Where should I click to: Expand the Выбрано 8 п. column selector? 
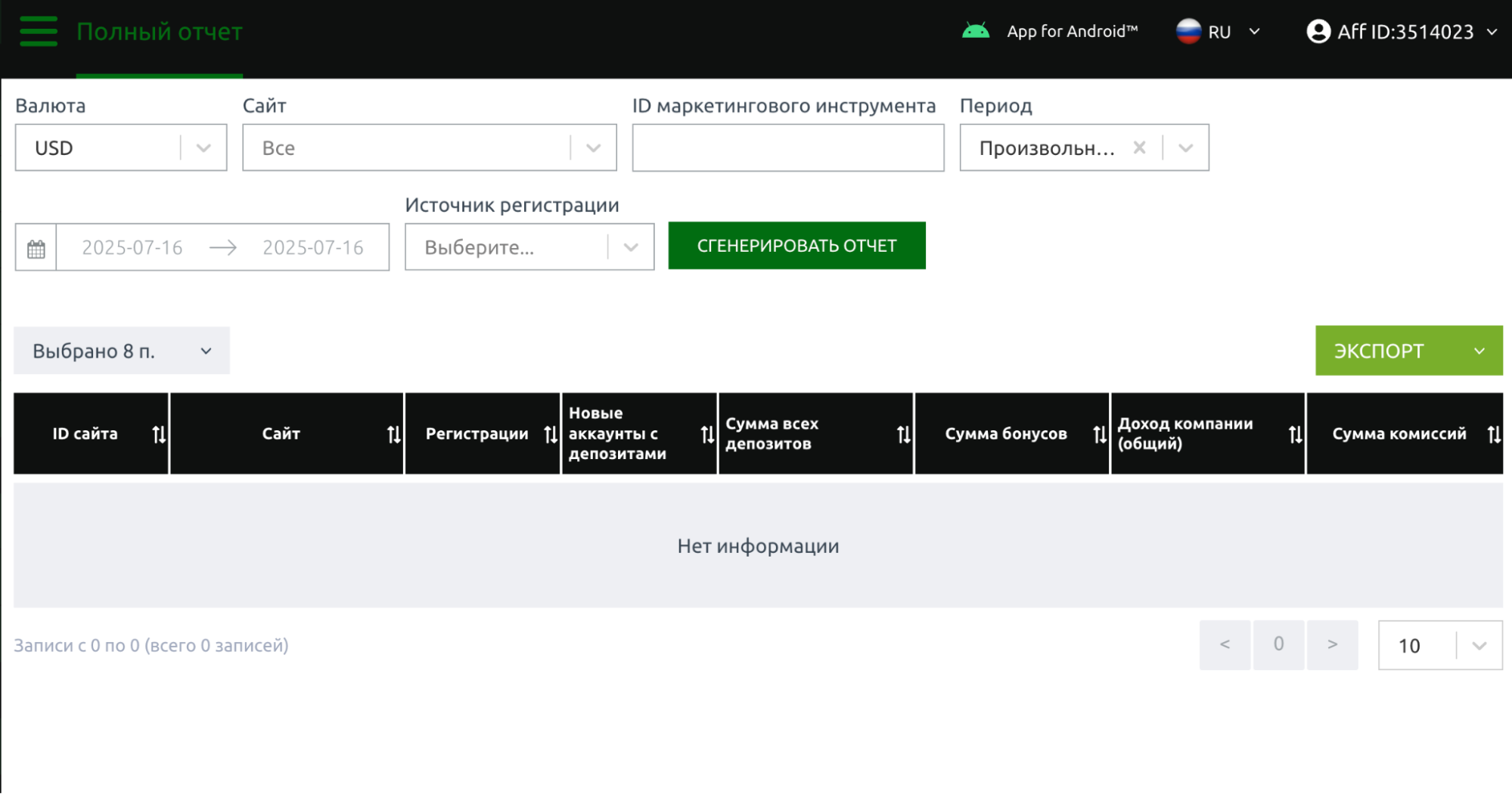pyautogui.click(x=122, y=351)
